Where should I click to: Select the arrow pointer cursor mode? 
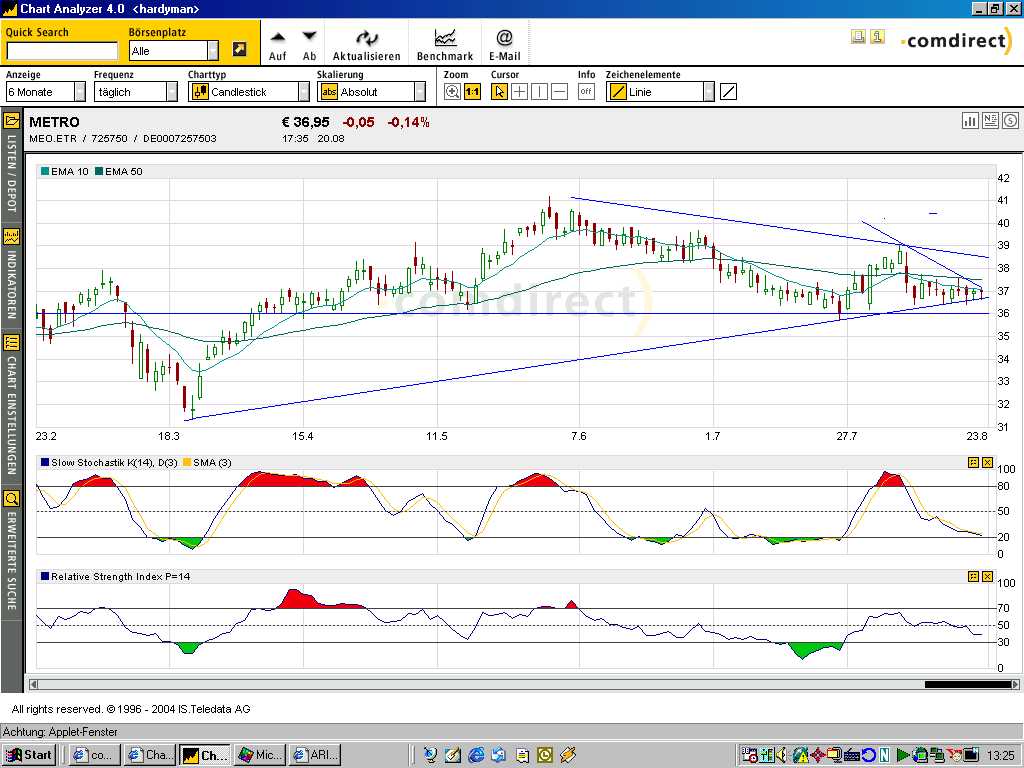(x=499, y=92)
